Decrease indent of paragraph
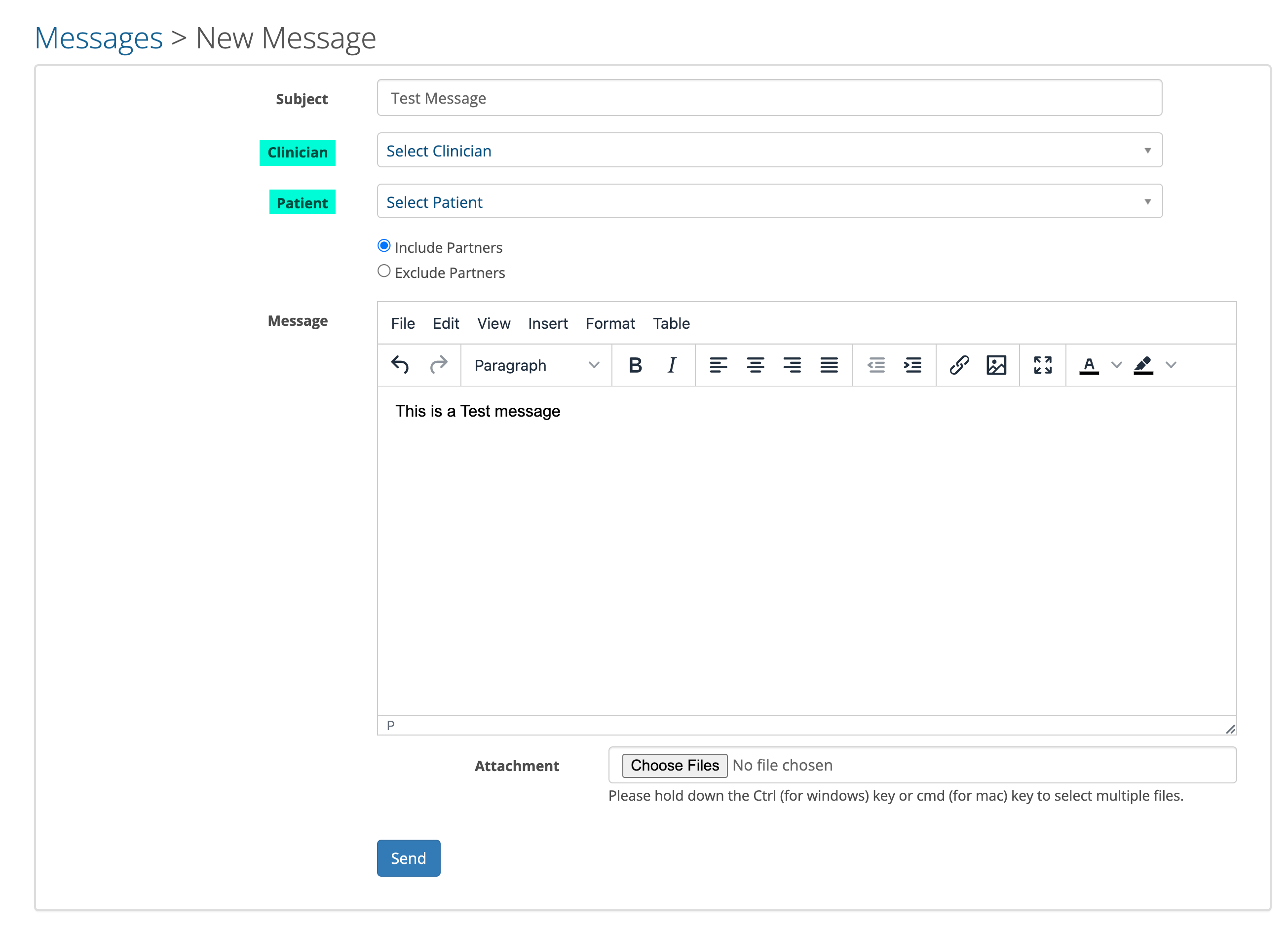1288x931 pixels. 876,365
